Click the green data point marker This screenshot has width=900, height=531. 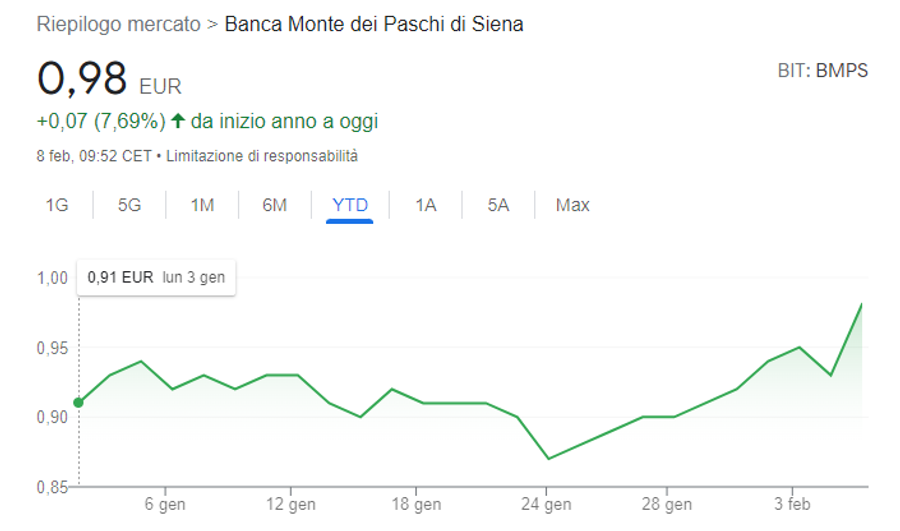79,402
